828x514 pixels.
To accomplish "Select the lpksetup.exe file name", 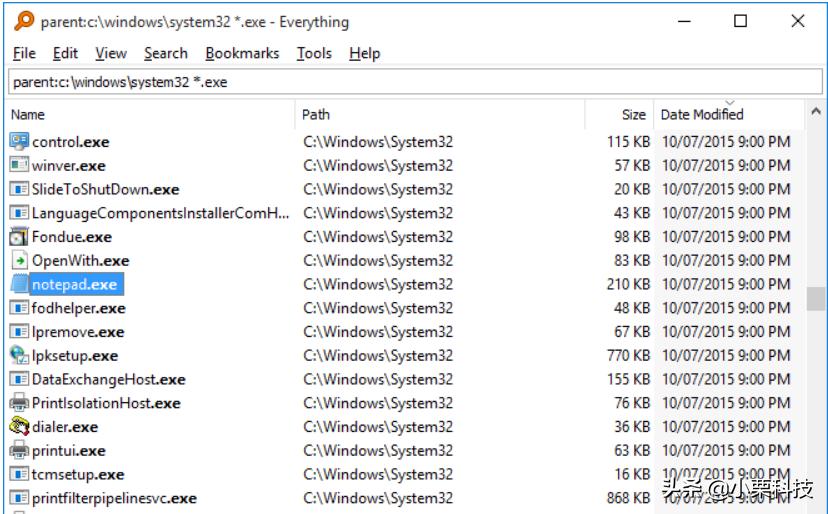I will [x=75, y=356].
